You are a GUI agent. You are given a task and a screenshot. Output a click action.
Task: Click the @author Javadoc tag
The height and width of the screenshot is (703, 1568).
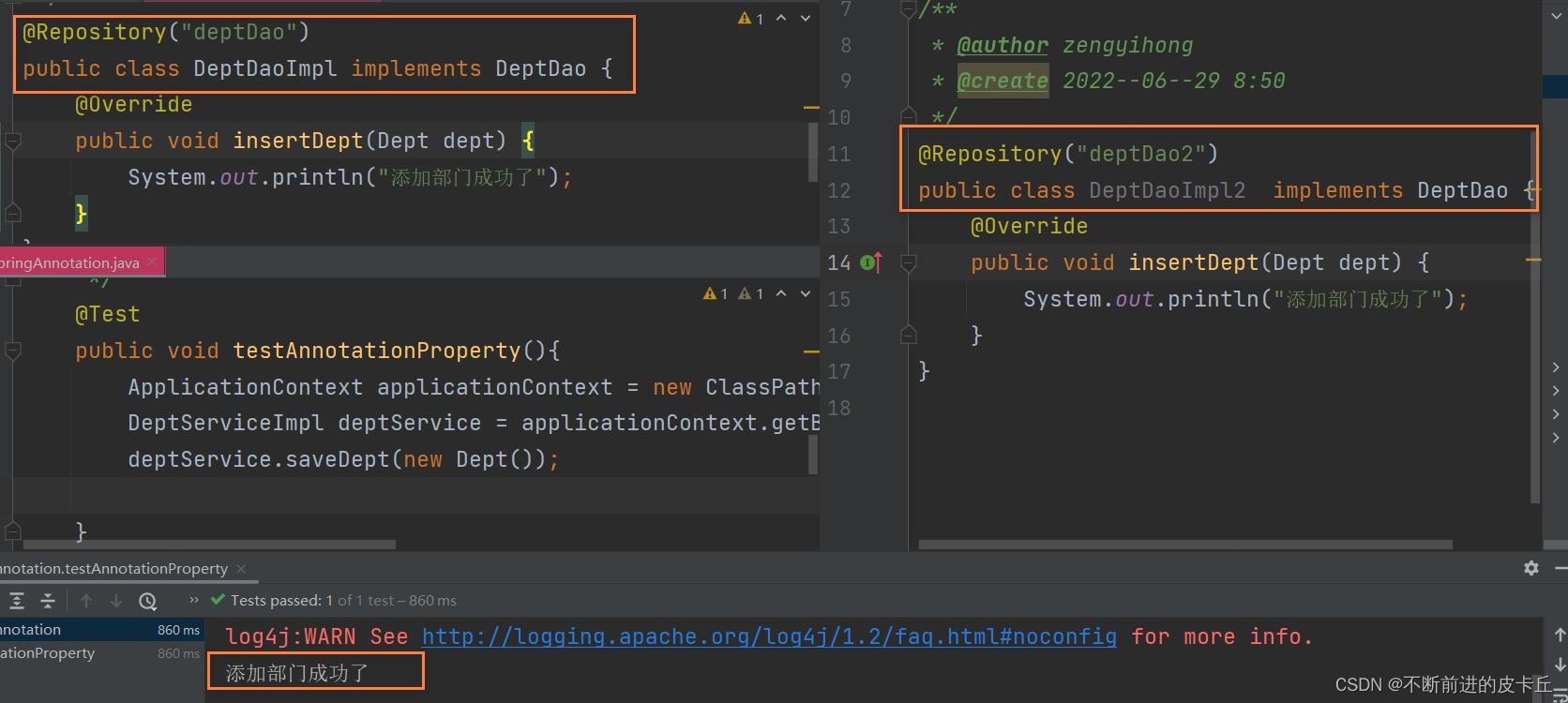(x=1003, y=45)
